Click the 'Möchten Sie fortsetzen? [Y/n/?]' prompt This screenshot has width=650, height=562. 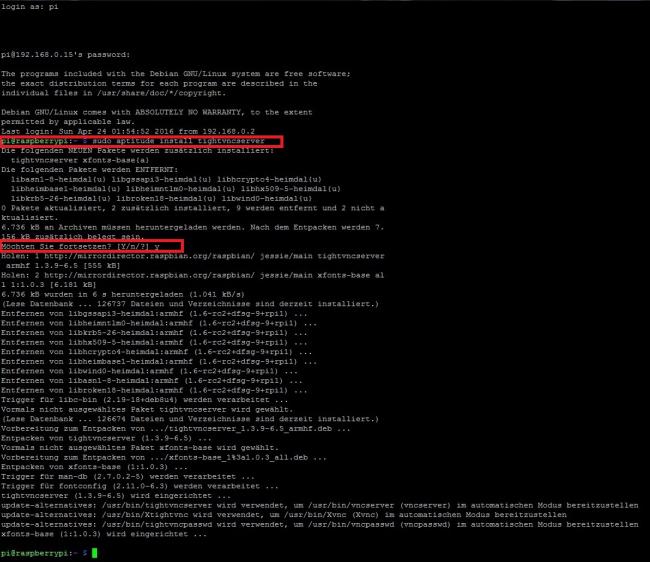pyautogui.click(x=75, y=247)
